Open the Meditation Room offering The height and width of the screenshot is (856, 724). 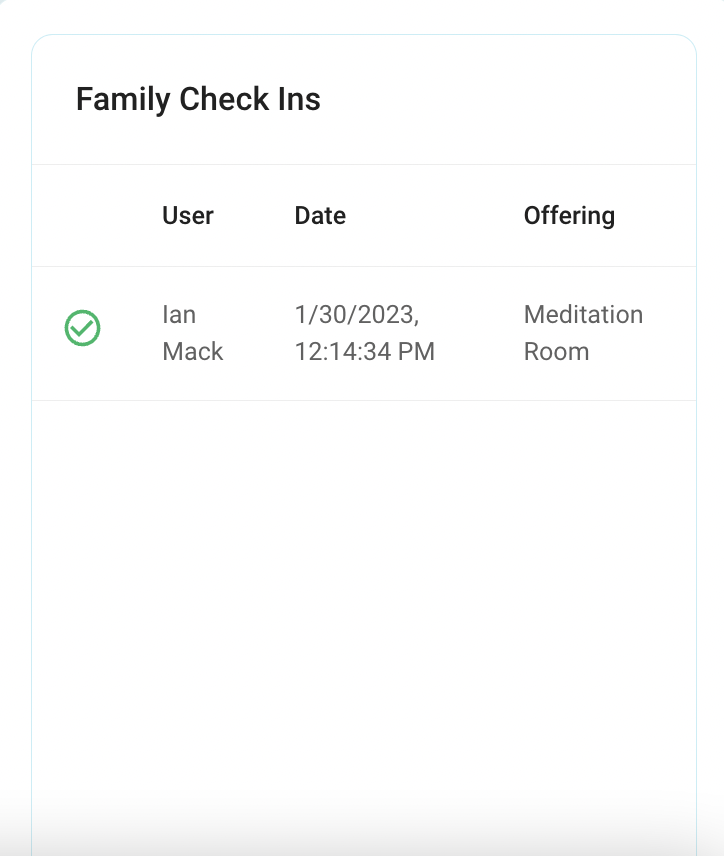(x=583, y=333)
